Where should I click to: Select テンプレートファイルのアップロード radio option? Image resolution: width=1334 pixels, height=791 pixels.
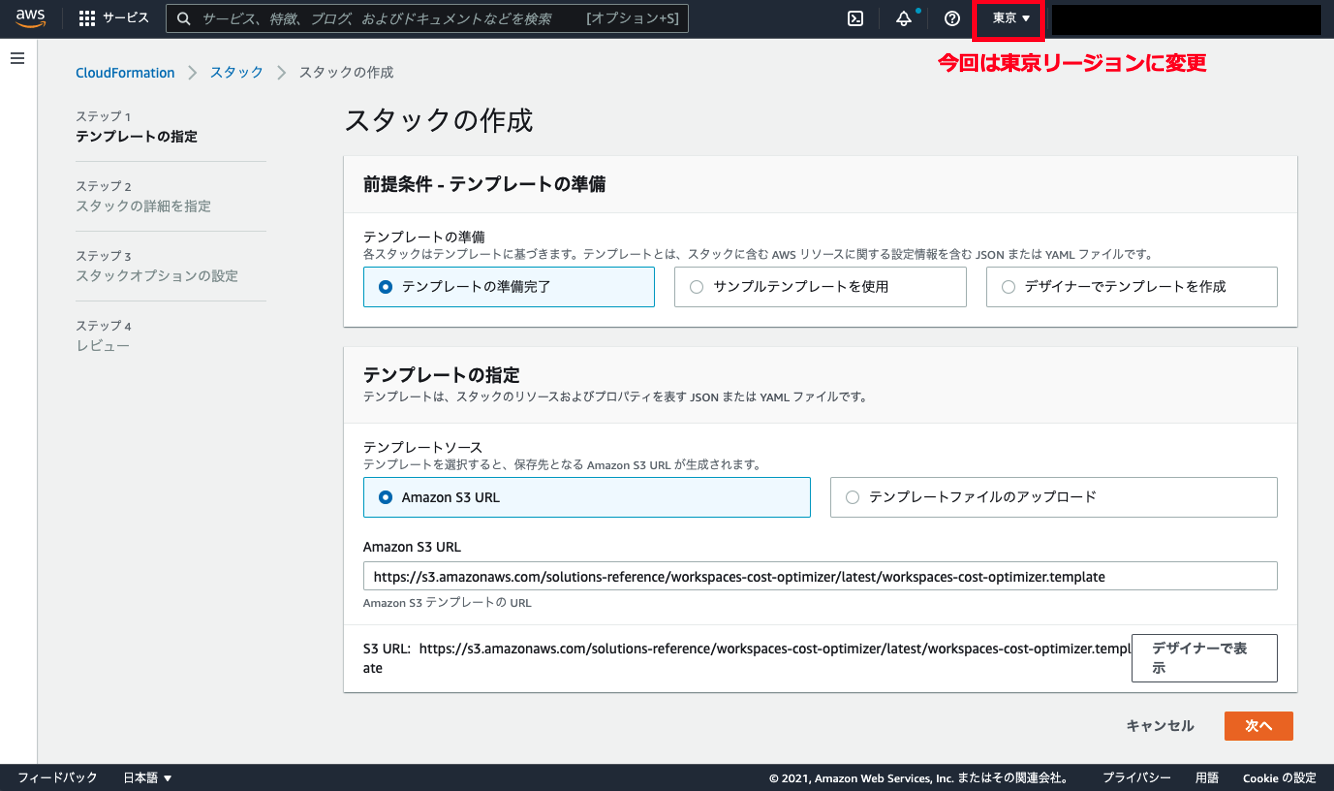[1053, 497]
